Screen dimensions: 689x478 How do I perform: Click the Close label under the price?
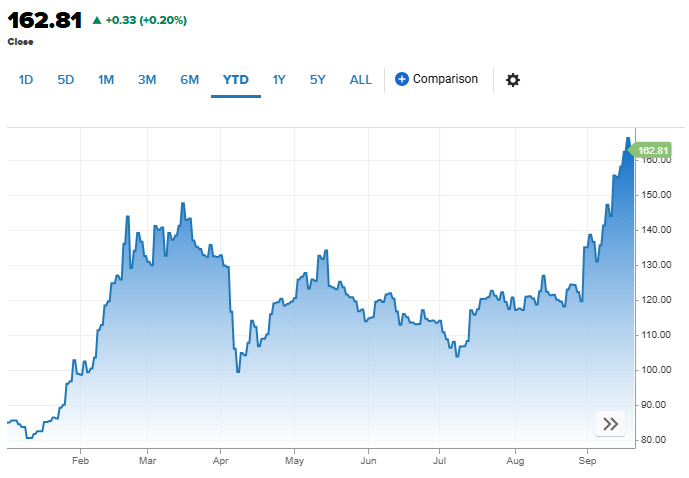click(20, 42)
